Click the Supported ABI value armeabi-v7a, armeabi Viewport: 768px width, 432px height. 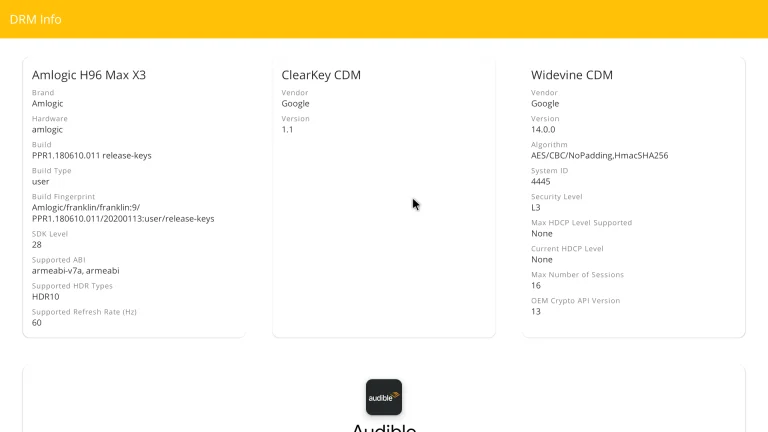coord(75,270)
